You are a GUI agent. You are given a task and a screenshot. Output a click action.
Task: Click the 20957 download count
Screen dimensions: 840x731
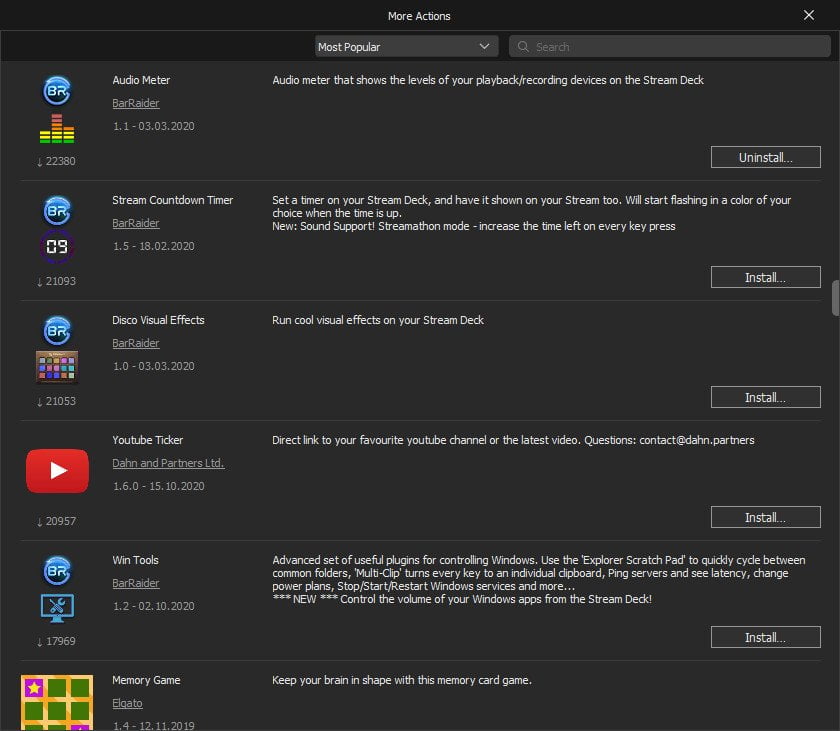pyautogui.click(x=56, y=521)
